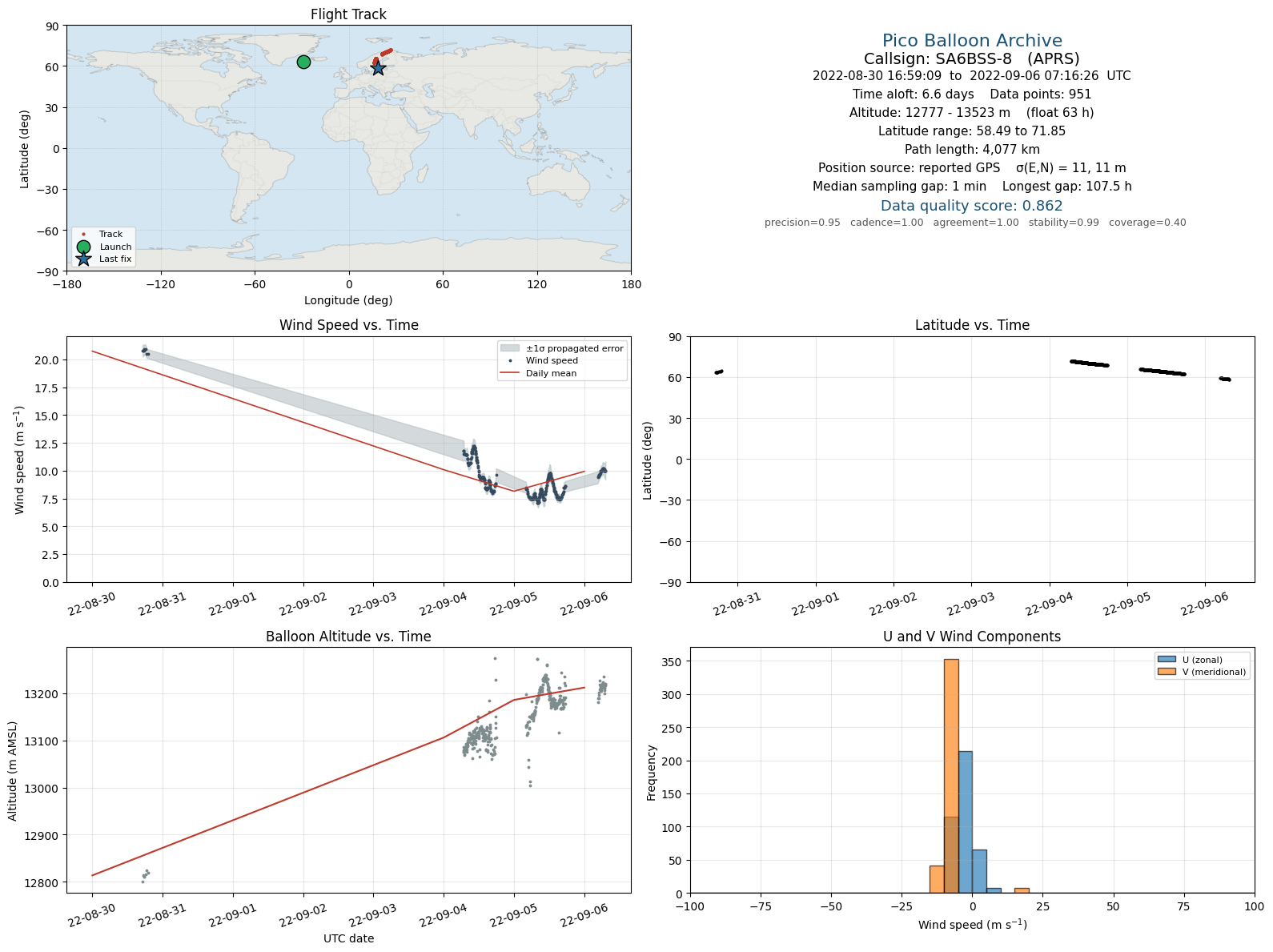
Task: Click the 'Latitude vs. Time' chart title
Action: point(972,325)
